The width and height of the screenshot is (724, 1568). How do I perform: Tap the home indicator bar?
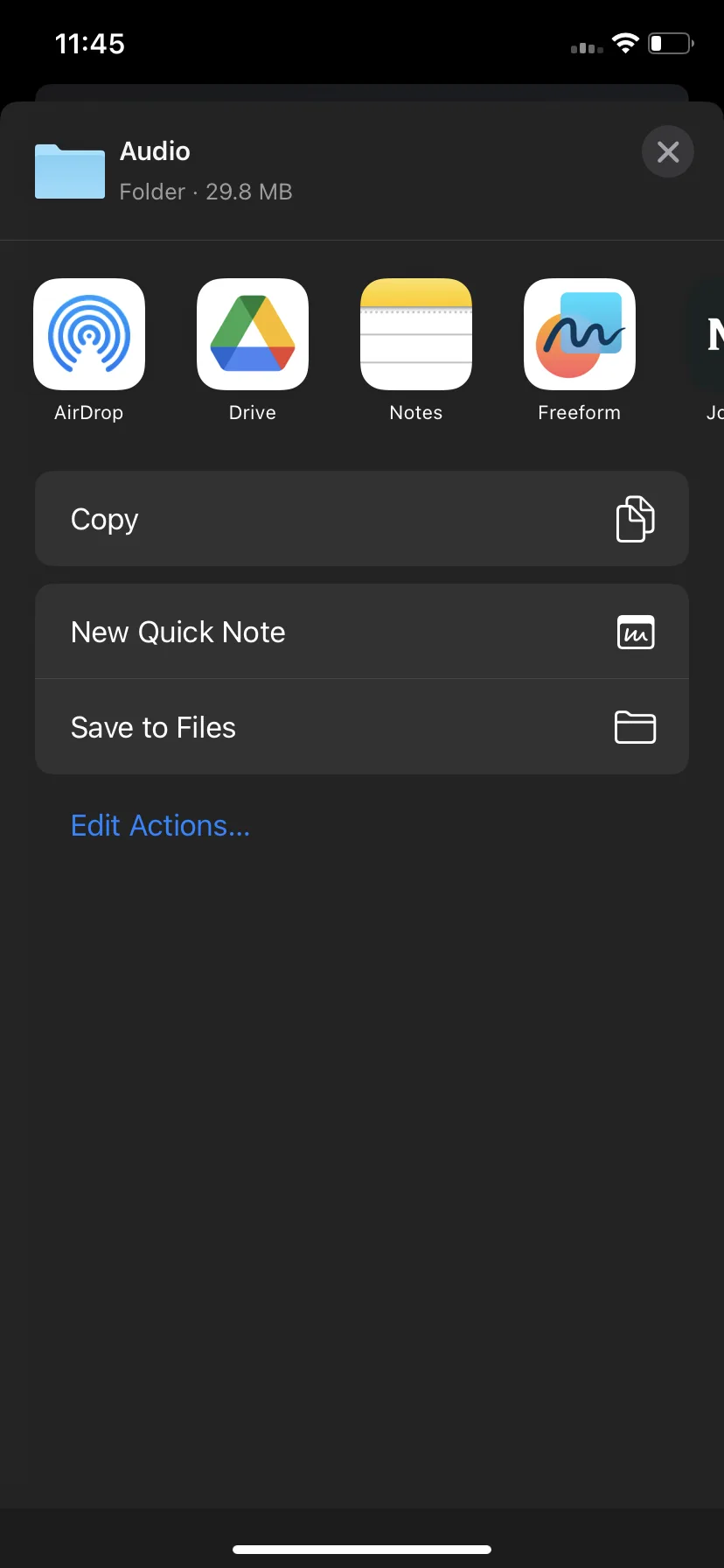[x=362, y=1549]
